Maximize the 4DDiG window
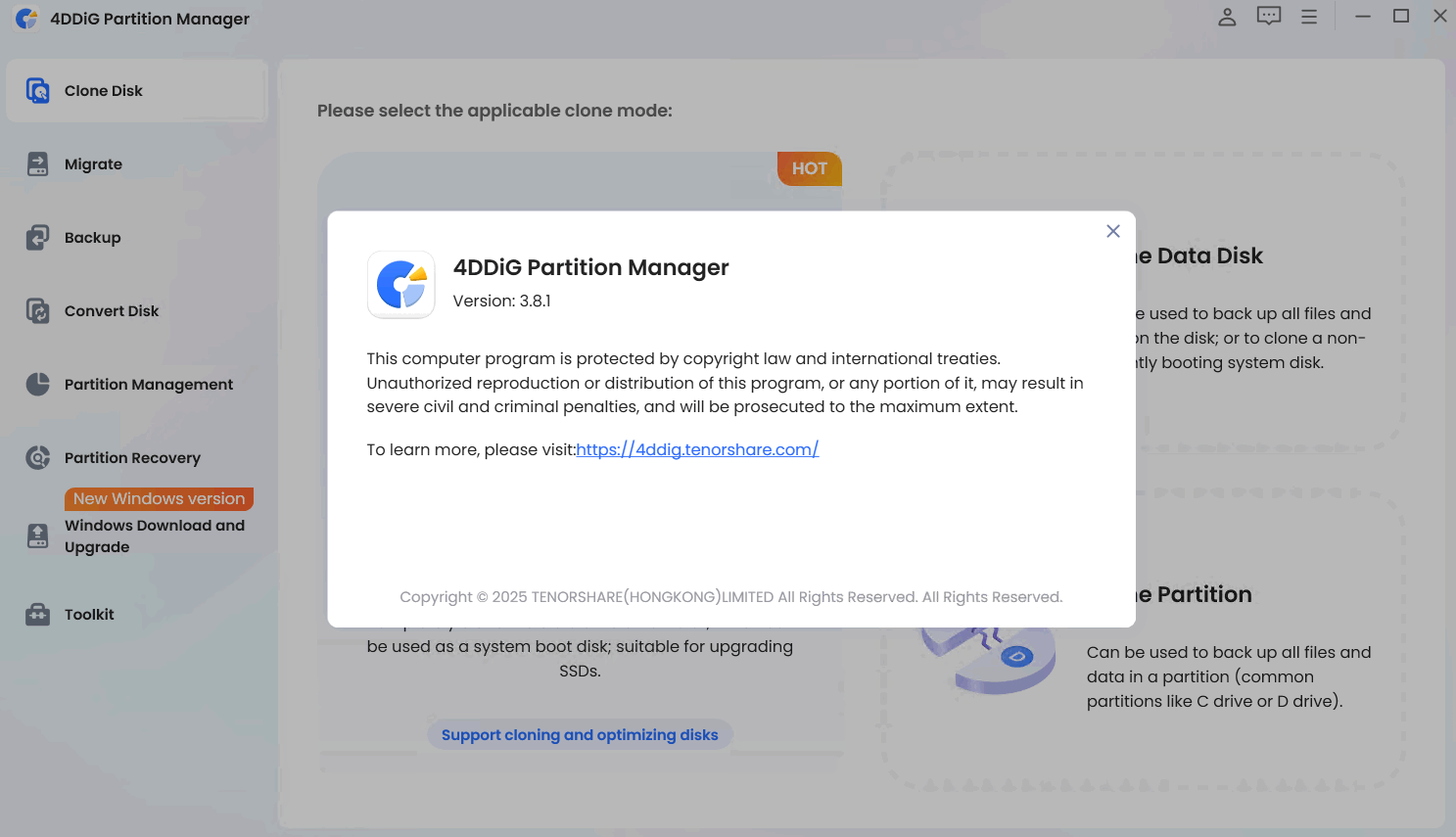Image resolution: width=1456 pixels, height=837 pixels. (x=1401, y=17)
